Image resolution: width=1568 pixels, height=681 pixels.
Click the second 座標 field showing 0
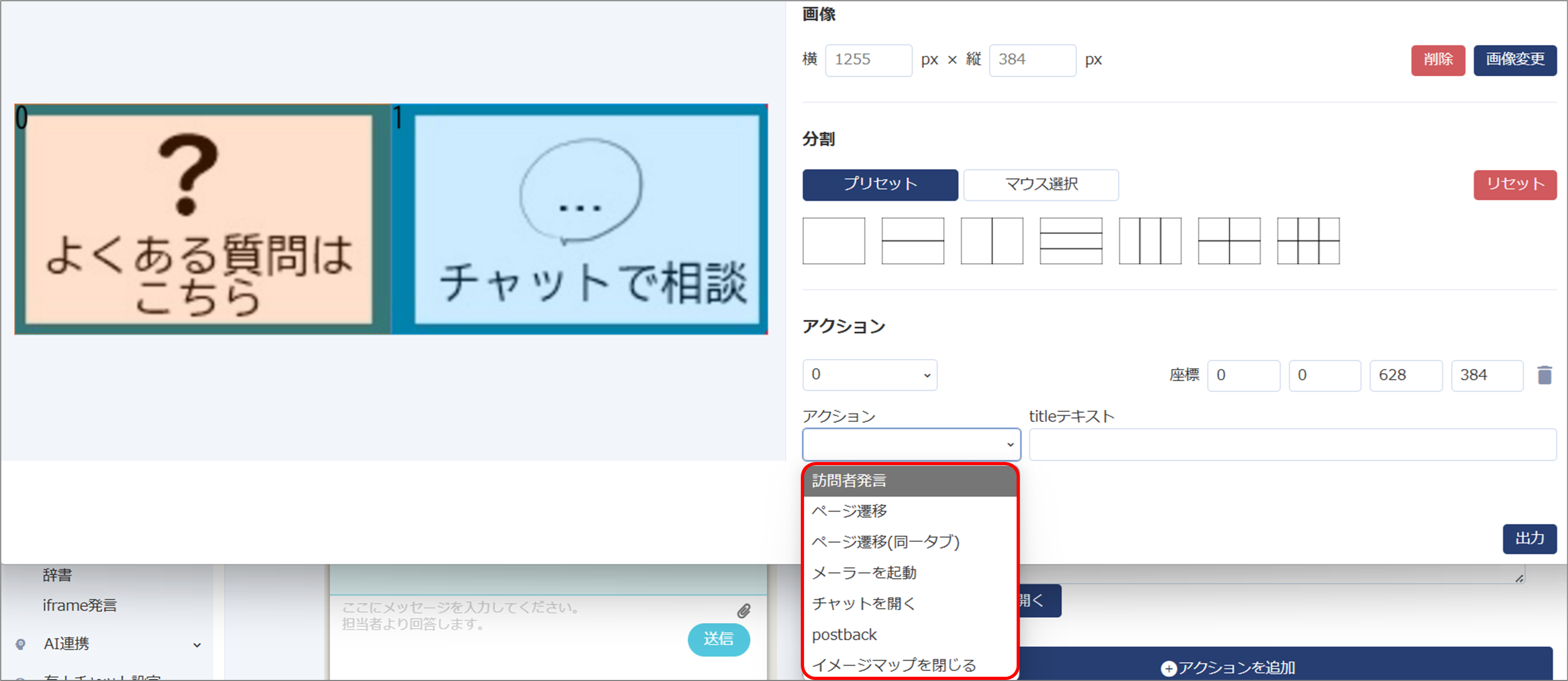pyautogui.click(x=1325, y=376)
